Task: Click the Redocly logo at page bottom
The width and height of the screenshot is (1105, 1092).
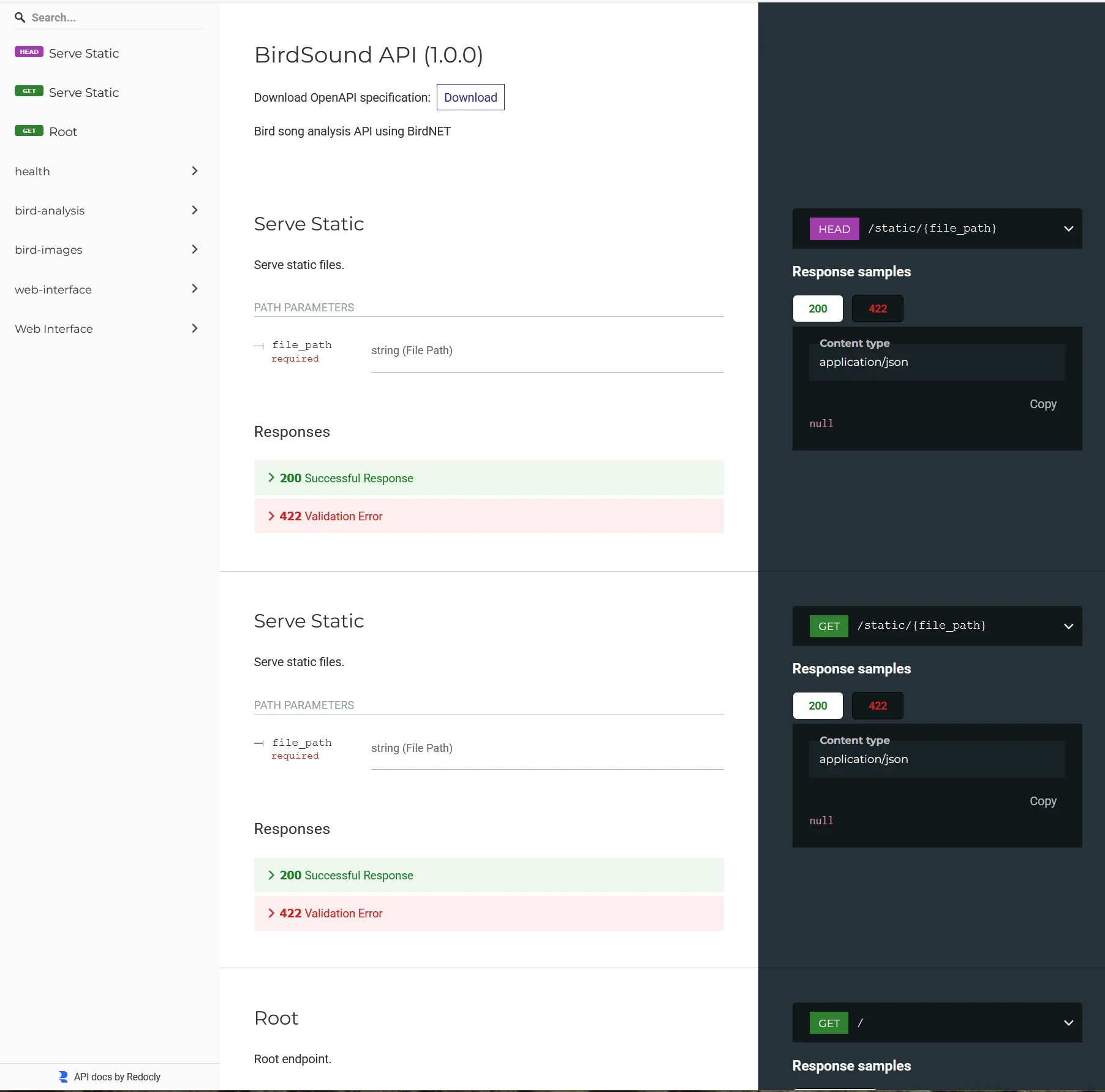Action: 62,1076
